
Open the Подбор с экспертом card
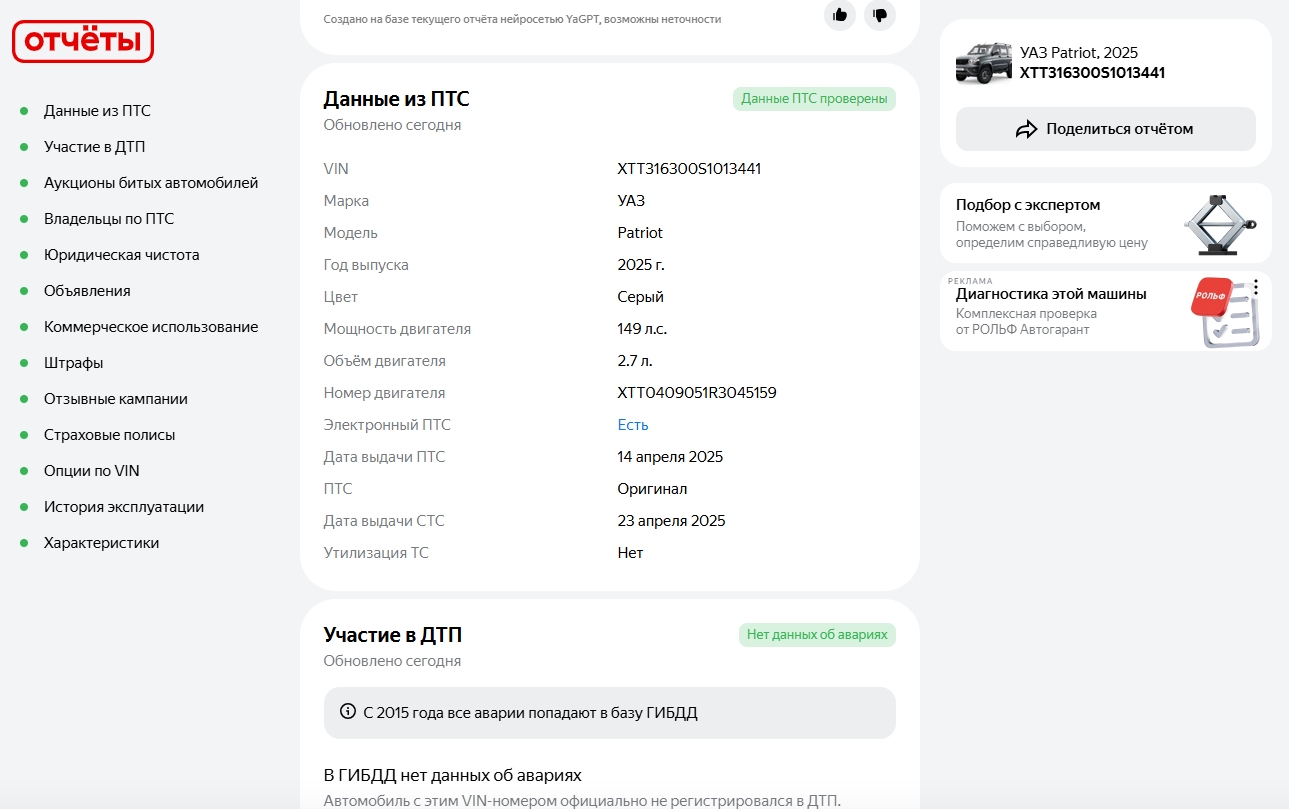pos(1106,223)
